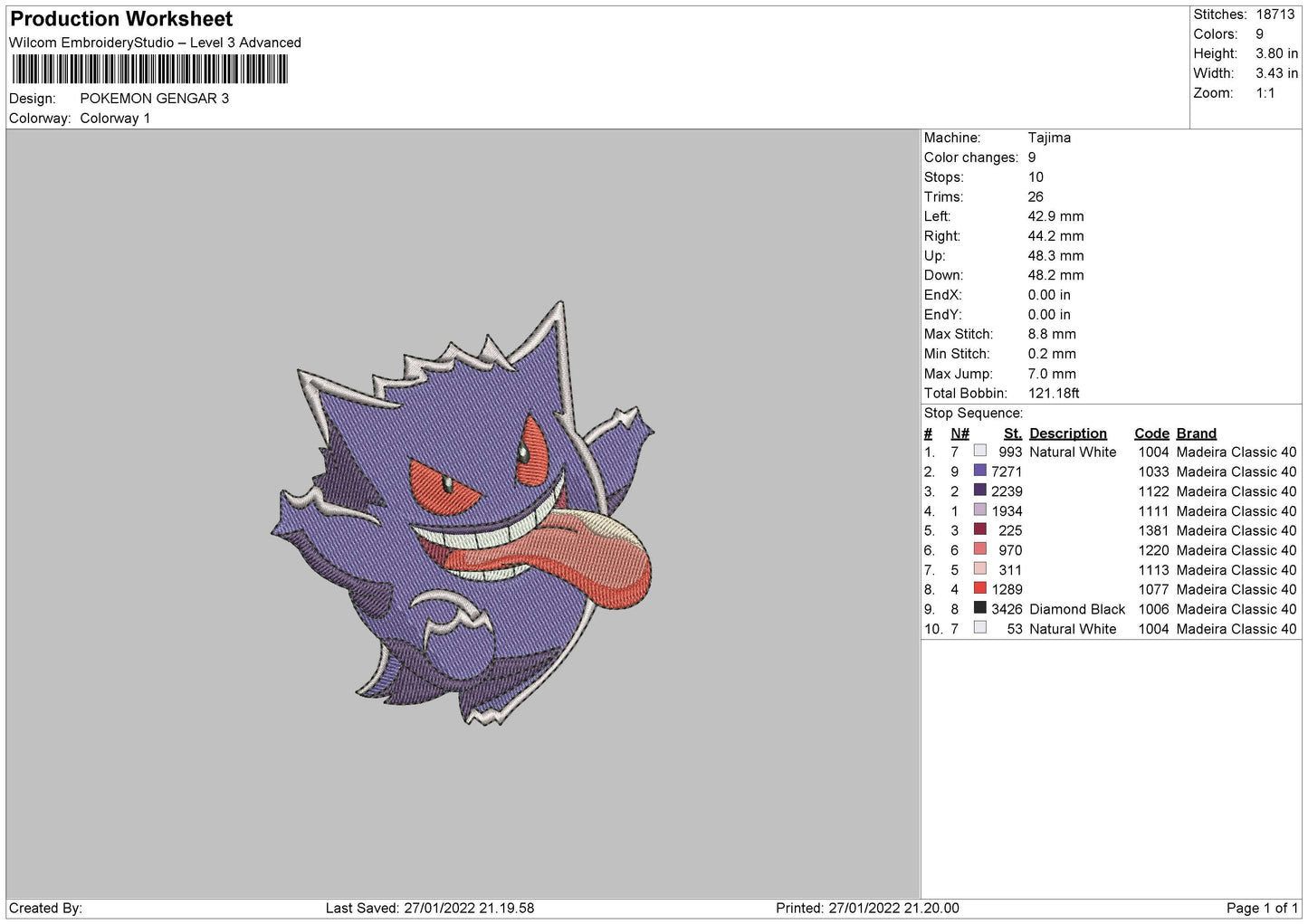Click the Total Bobbin value 121.18ft
The width and height of the screenshot is (1308, 924).
coord(1054,394)
